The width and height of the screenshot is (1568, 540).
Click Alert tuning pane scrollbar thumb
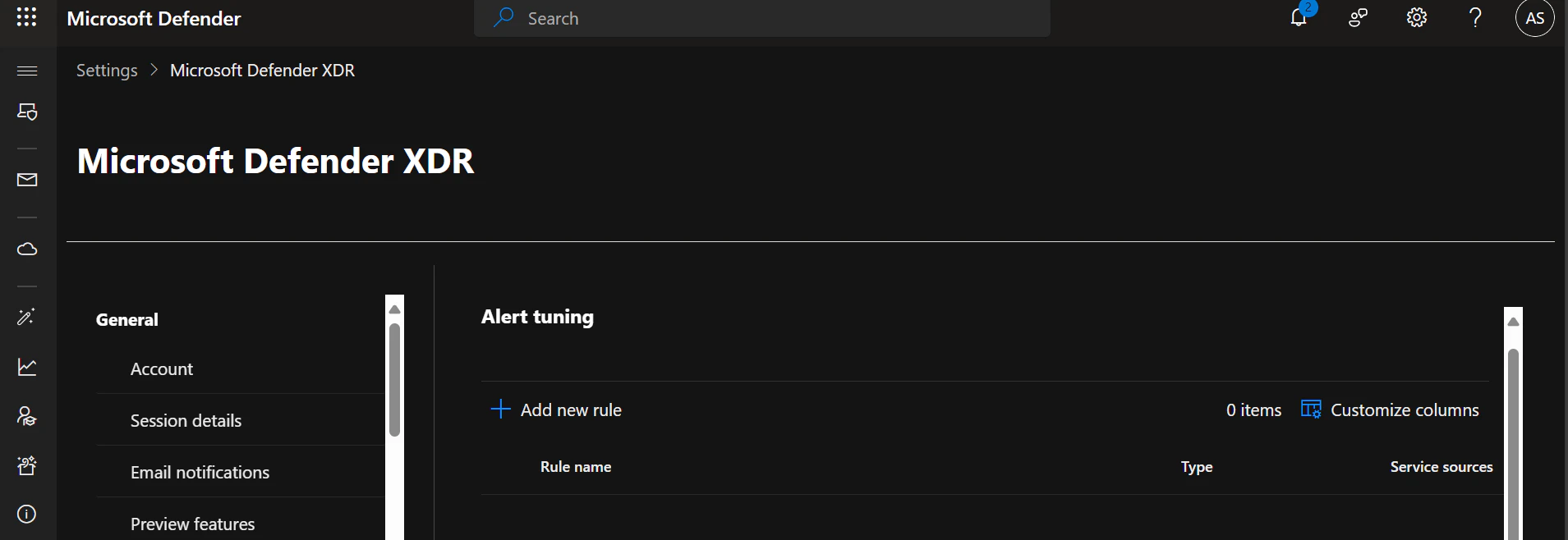(1513, 444)
